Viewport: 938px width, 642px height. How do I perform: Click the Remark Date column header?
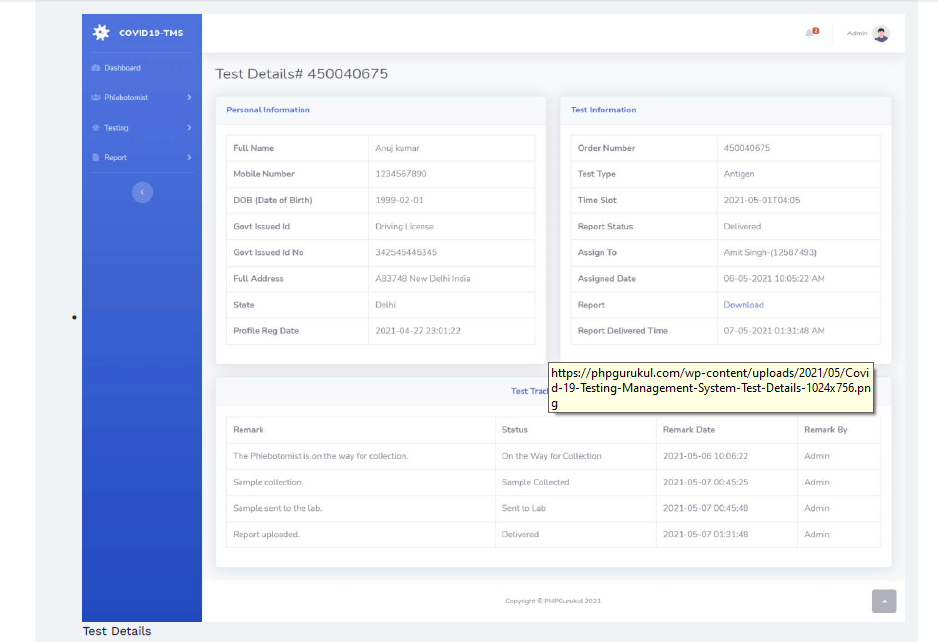[689, 430]
